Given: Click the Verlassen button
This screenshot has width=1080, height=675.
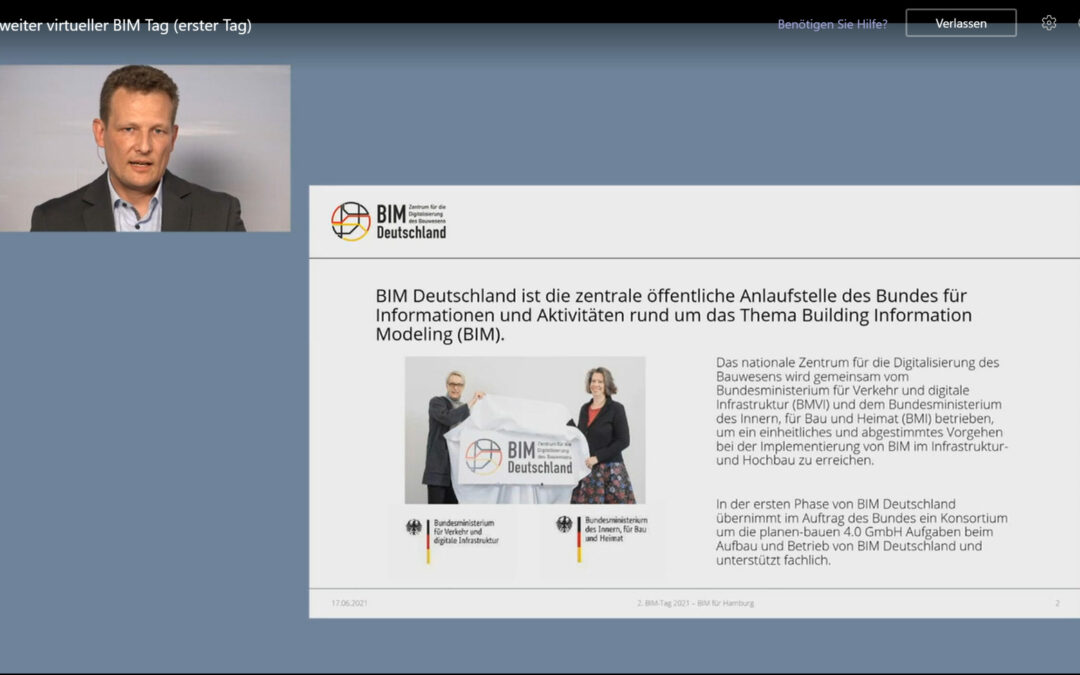Looking at the screenshot, I should 961,23.
